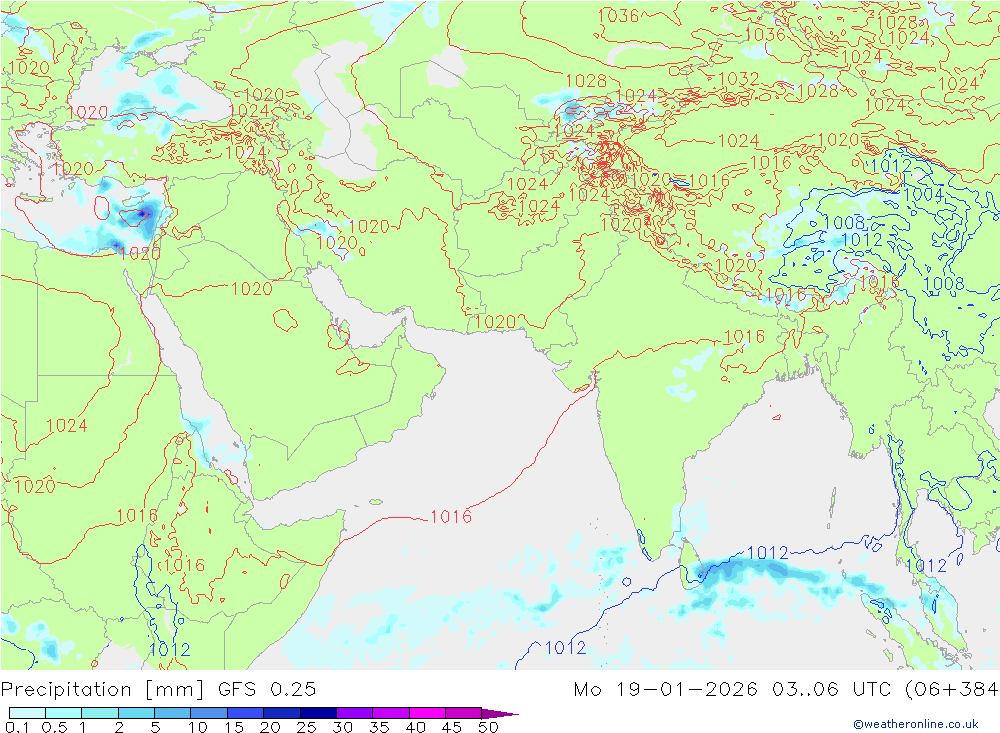Click the '1016' label over eastern India
This screenshot has width=1000, height=733.
click(744, 336)
